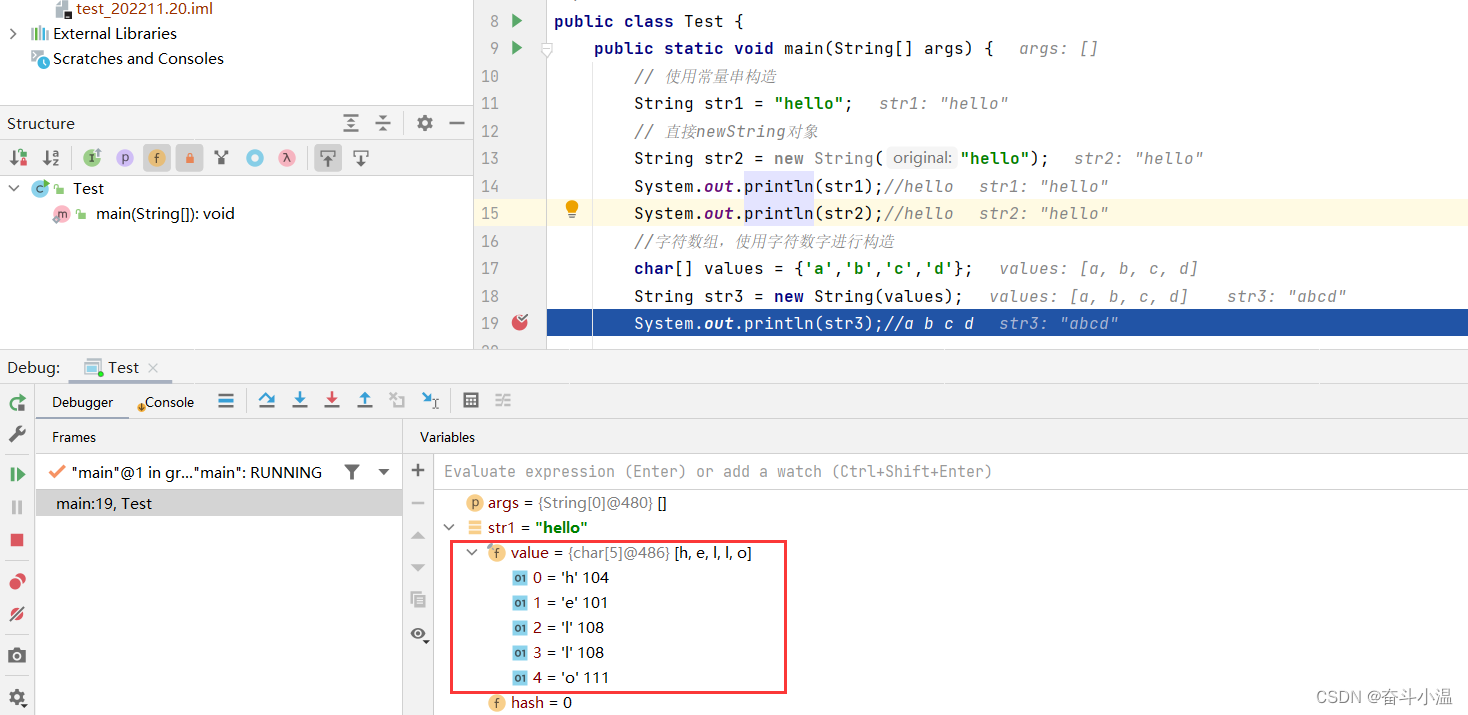Click Step Over in debug toolbar

click(267, 400)
